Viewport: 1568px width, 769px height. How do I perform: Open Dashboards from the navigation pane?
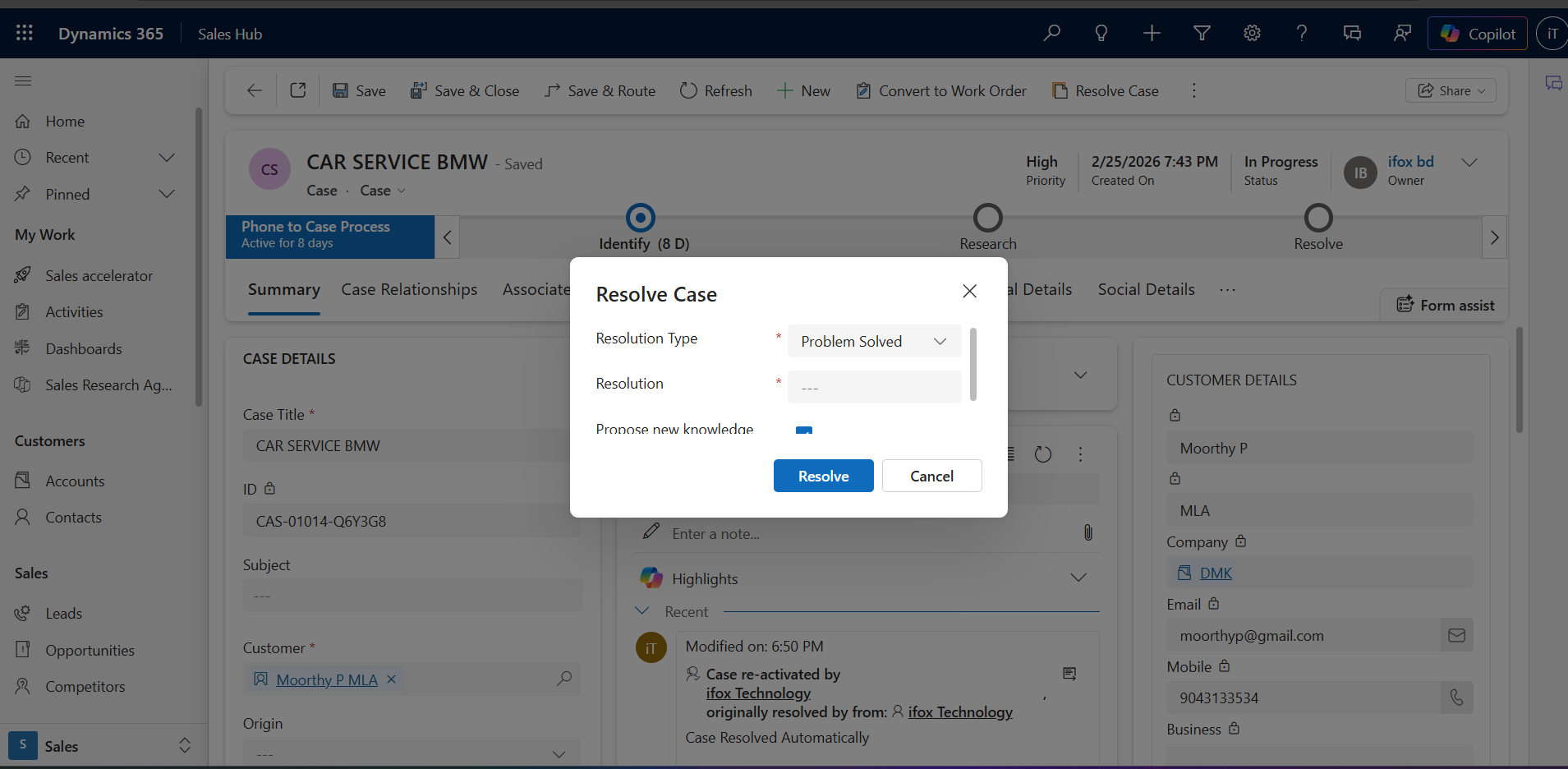tap(84, 348)
